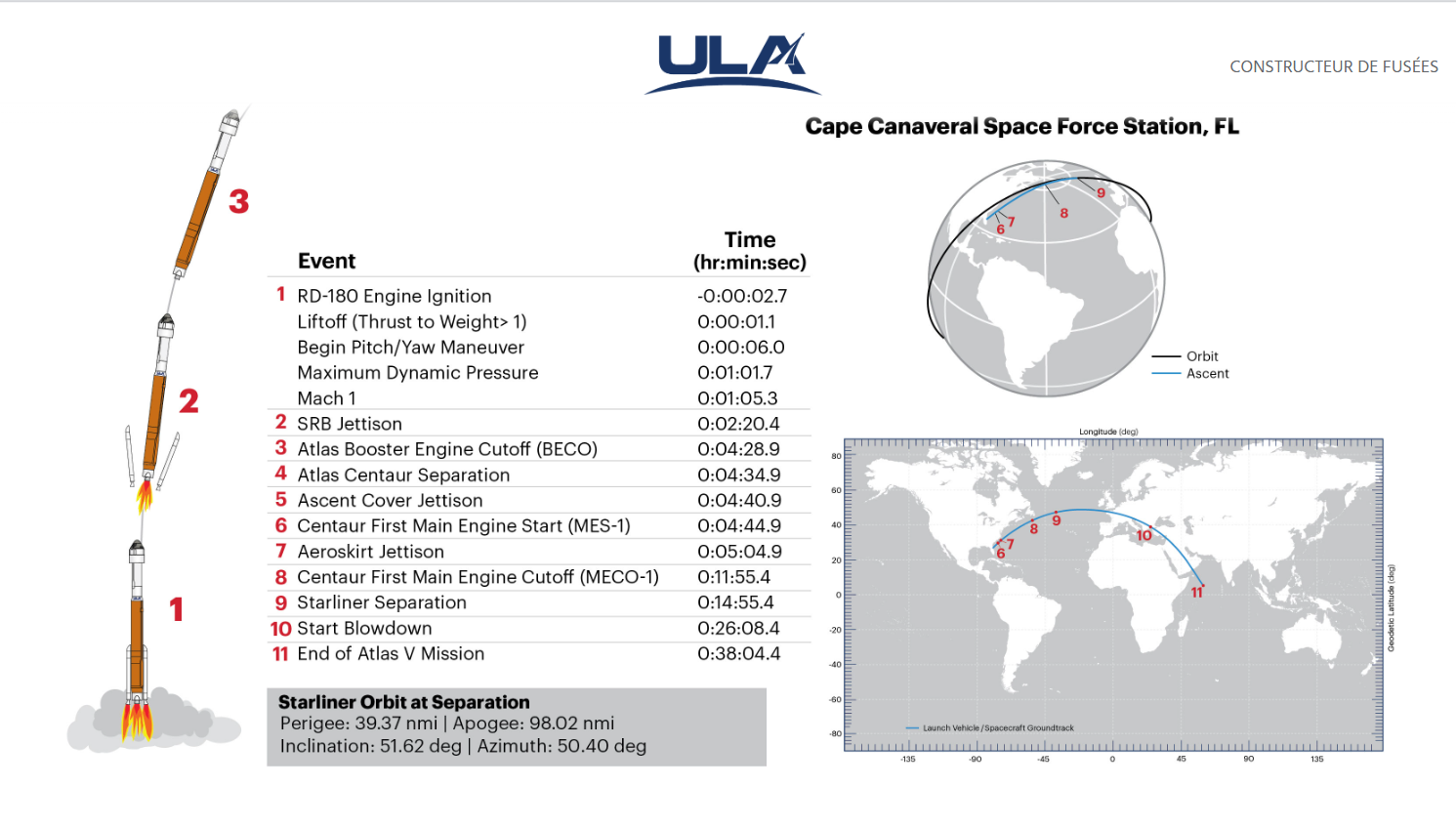Click the 'Start Blowdown' event

[364, 628]
